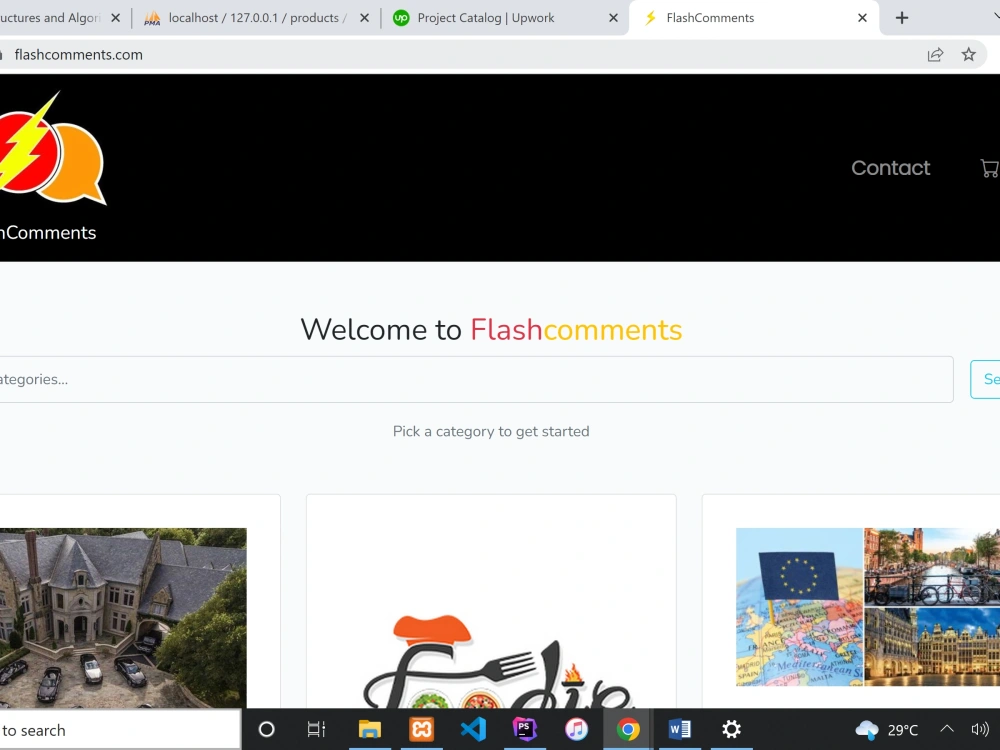Image resolution: width=1000 pixels, height=750 pixels.
Task: Open the Europe travel collage category
Action: tap(867, 607)
